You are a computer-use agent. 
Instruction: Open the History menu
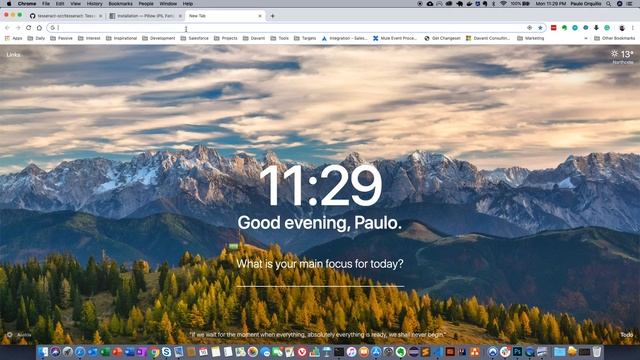point(94,4)
